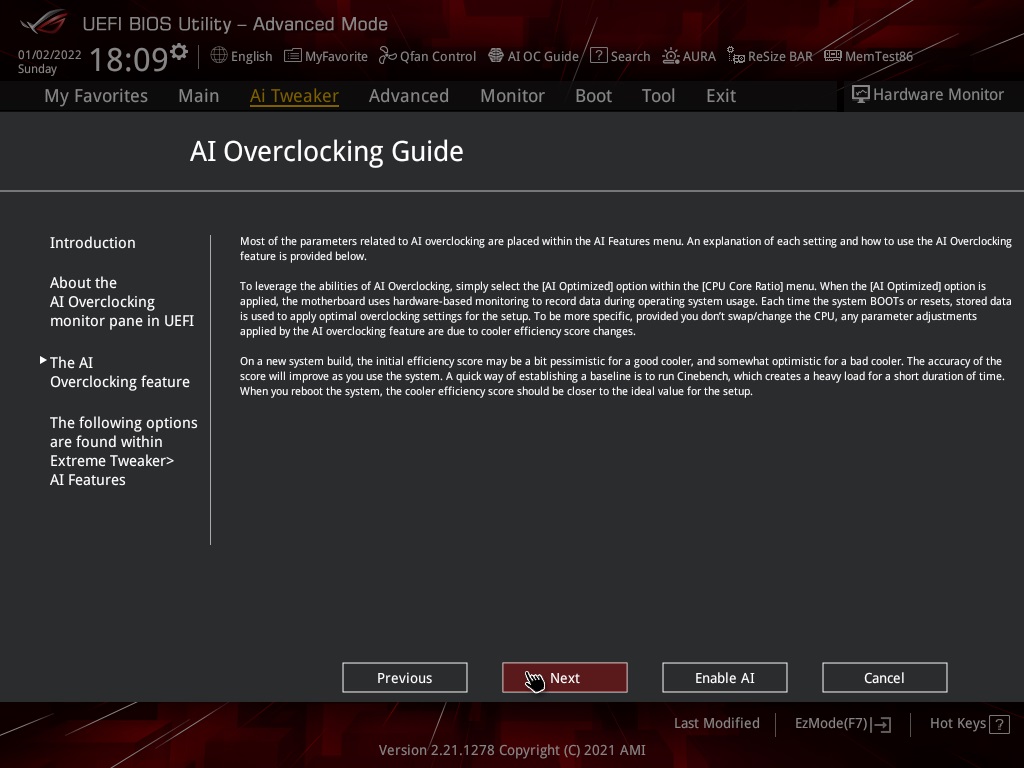View Last Modified settings

[x=716, y=724]
